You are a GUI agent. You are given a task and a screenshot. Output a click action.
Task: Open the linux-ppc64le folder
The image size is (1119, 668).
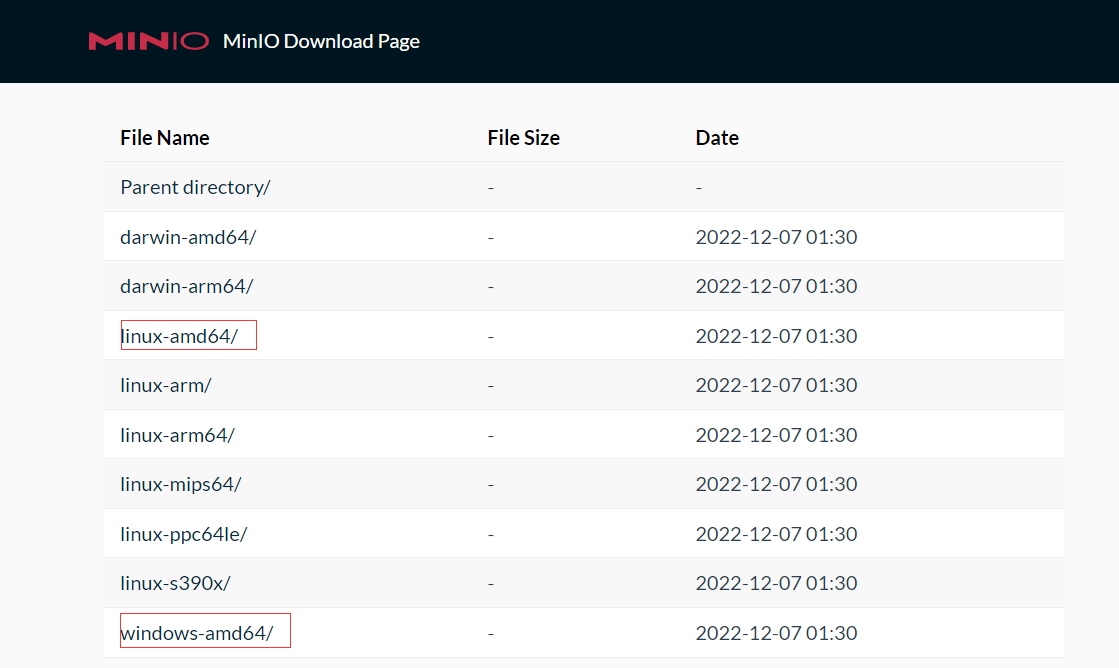click(x=183, y=534)
